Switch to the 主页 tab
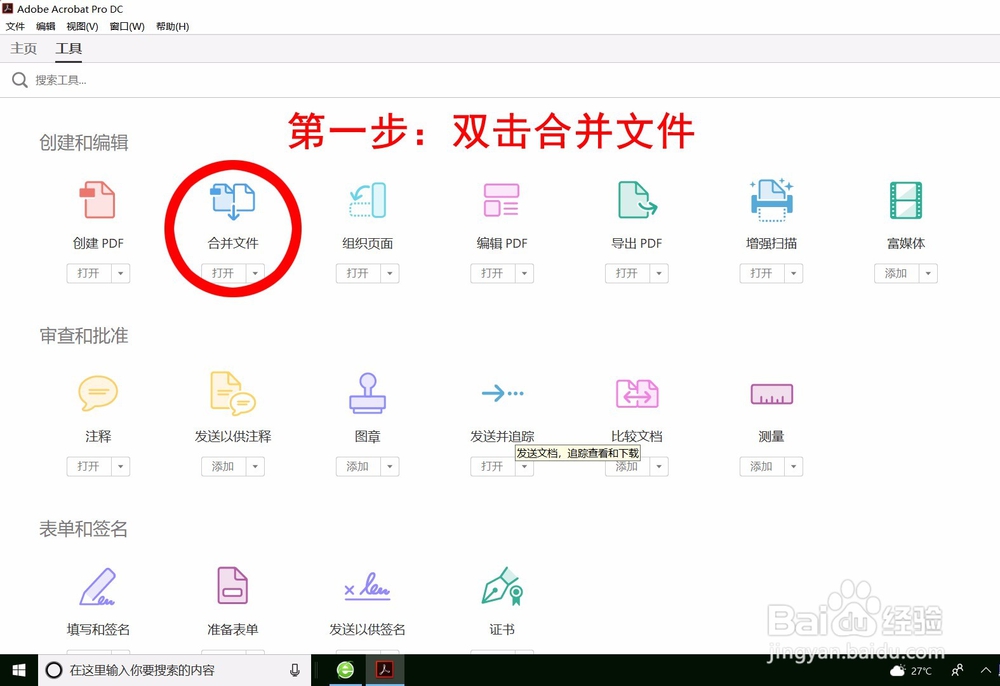1000x686 pixels. point(23,47)
